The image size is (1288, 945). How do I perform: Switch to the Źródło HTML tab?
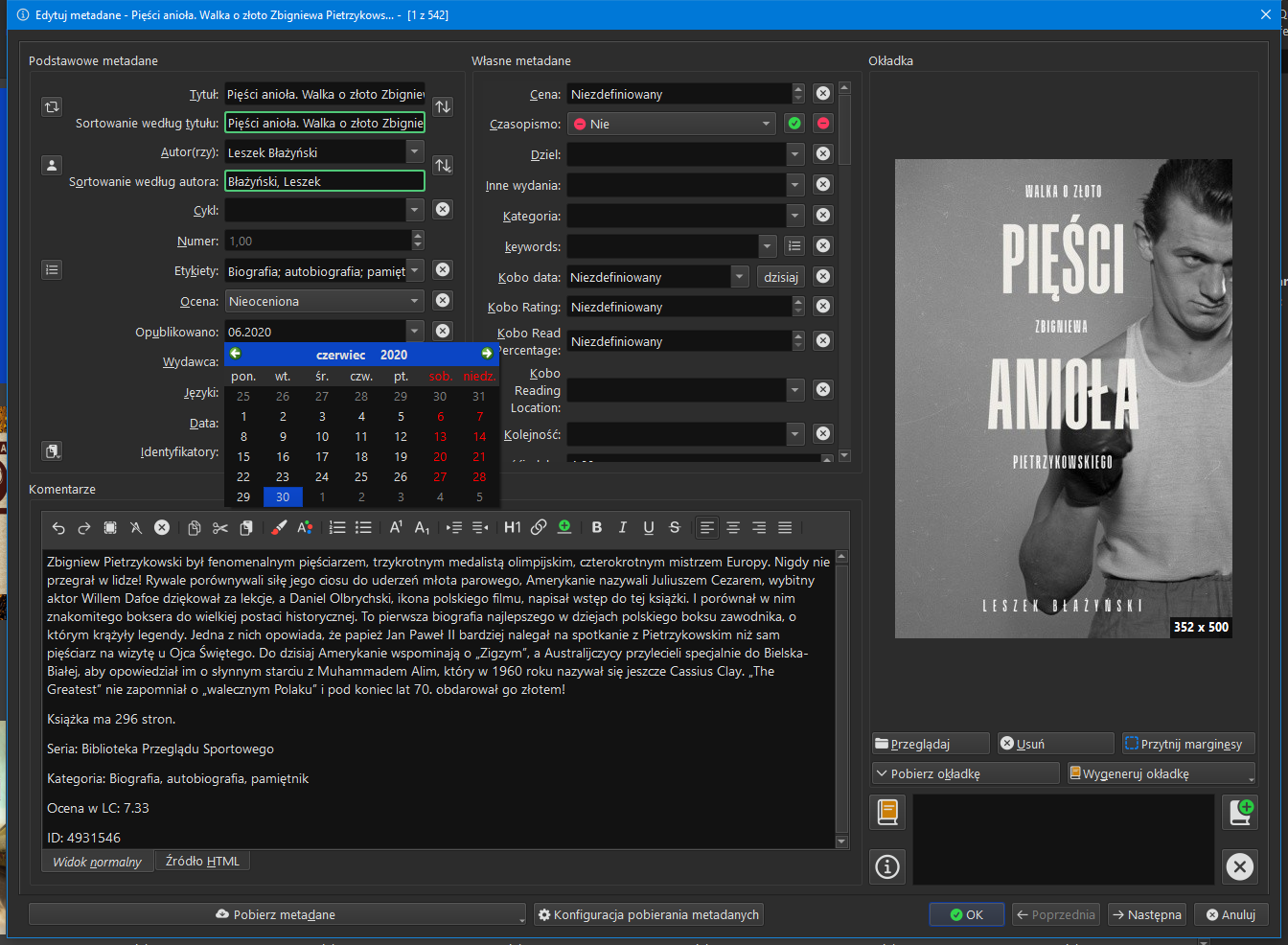point(202,861)
